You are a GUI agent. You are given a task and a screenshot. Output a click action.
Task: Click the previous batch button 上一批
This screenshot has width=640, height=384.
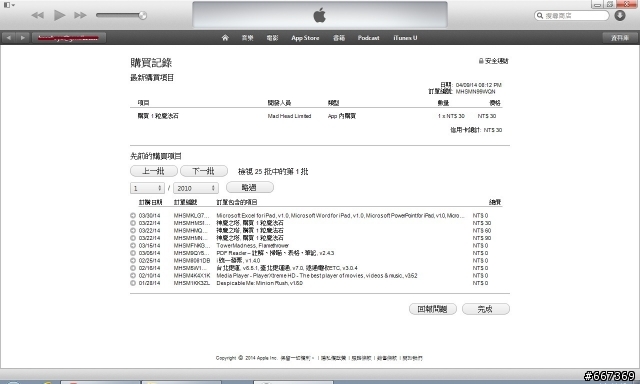[154, 171]
